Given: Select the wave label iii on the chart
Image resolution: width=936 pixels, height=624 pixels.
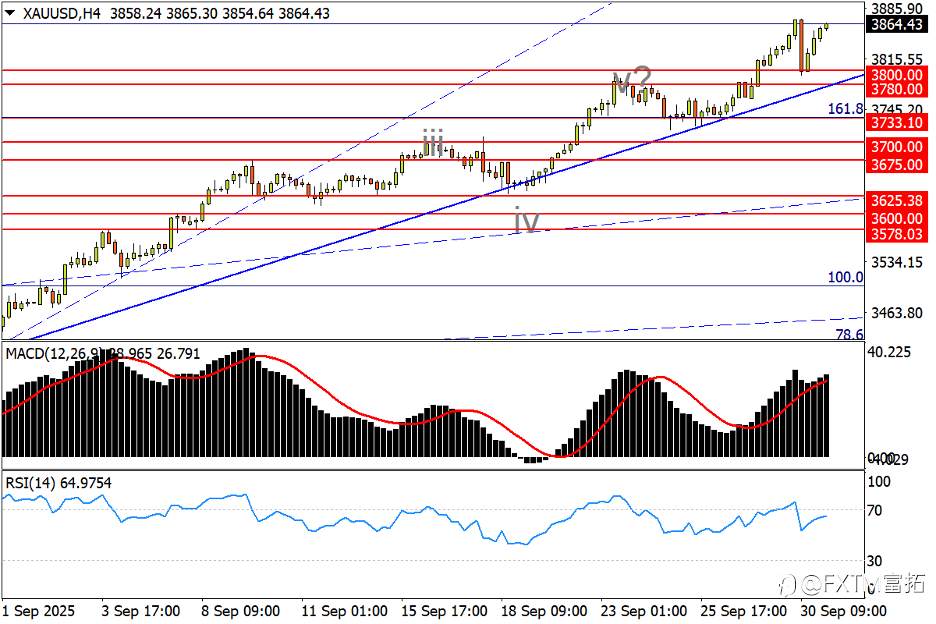Looking at the screenshot, I should (433, 142).
